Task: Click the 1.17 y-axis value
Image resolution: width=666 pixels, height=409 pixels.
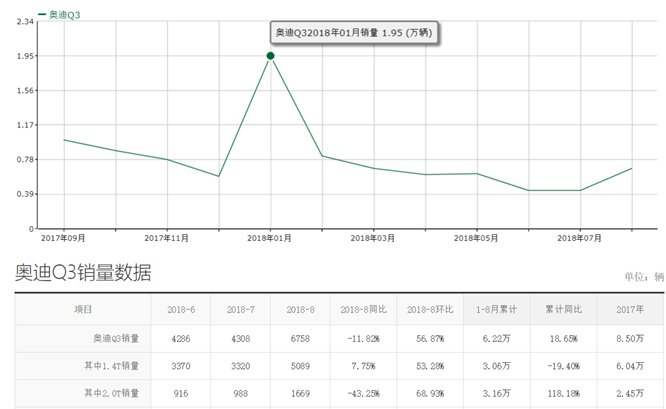Action: click(25, 125)
